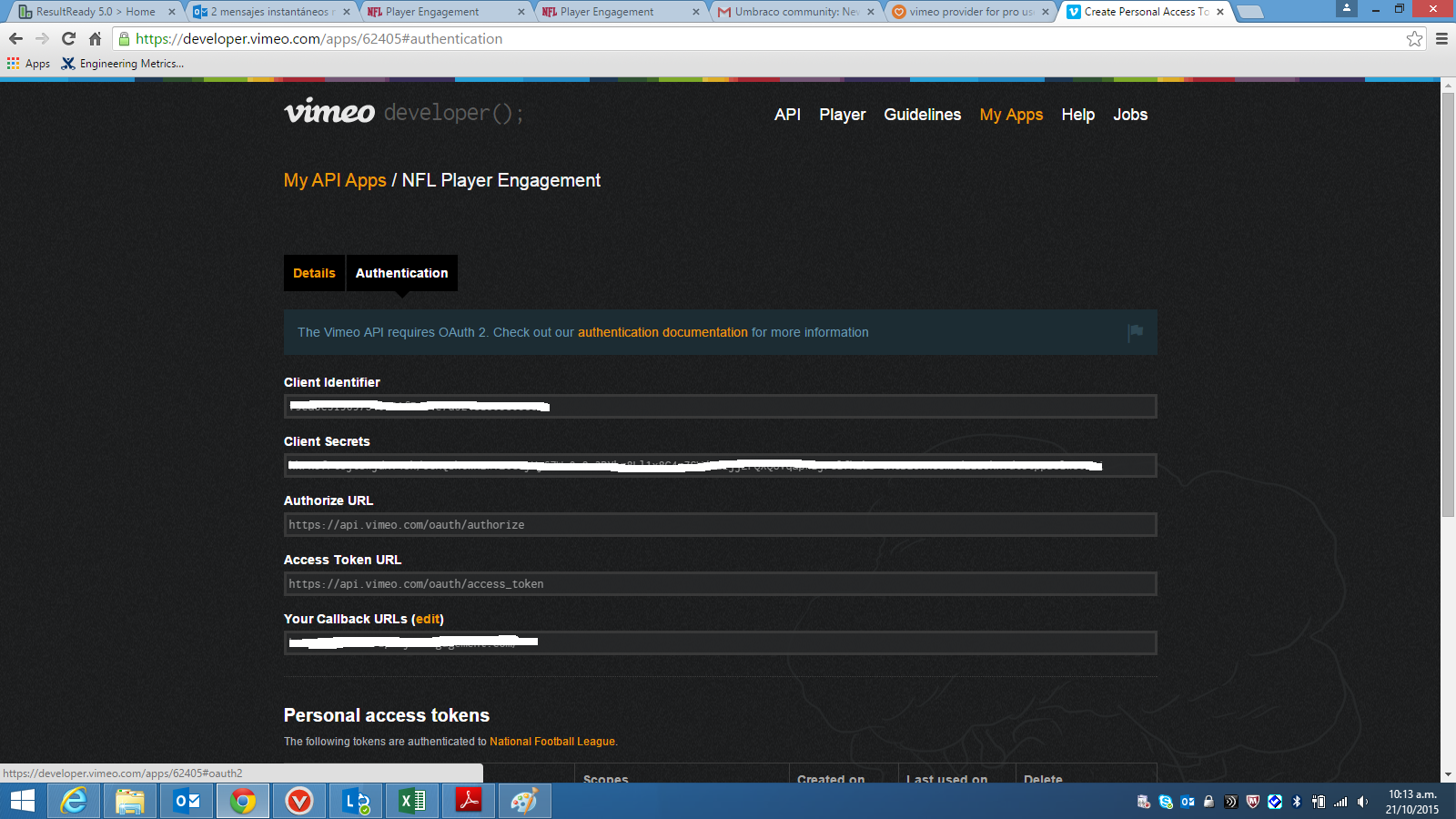
Task: Open API in the Vimeo navigation
Action: click(x=787, y=115)
